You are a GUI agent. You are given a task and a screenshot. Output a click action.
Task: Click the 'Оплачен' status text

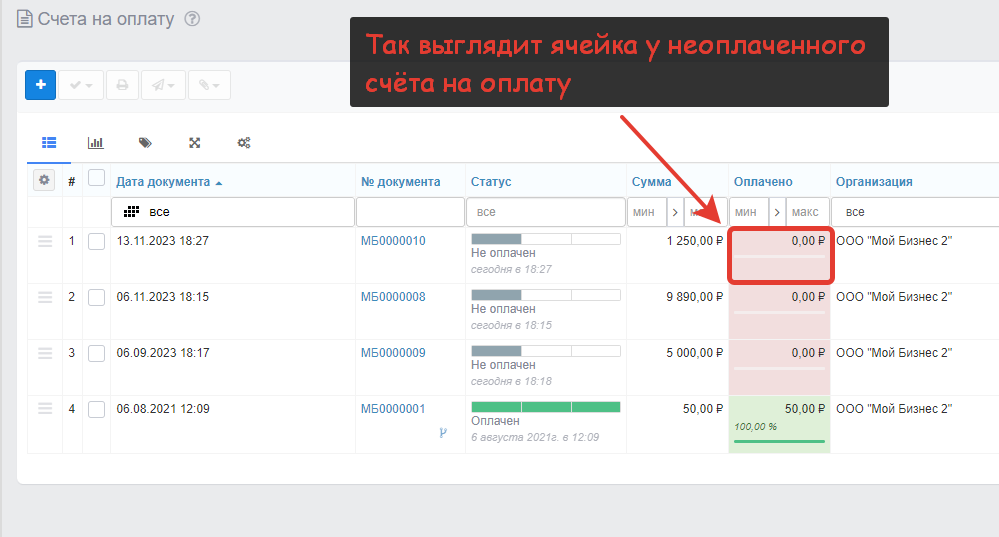pos(495,421)
